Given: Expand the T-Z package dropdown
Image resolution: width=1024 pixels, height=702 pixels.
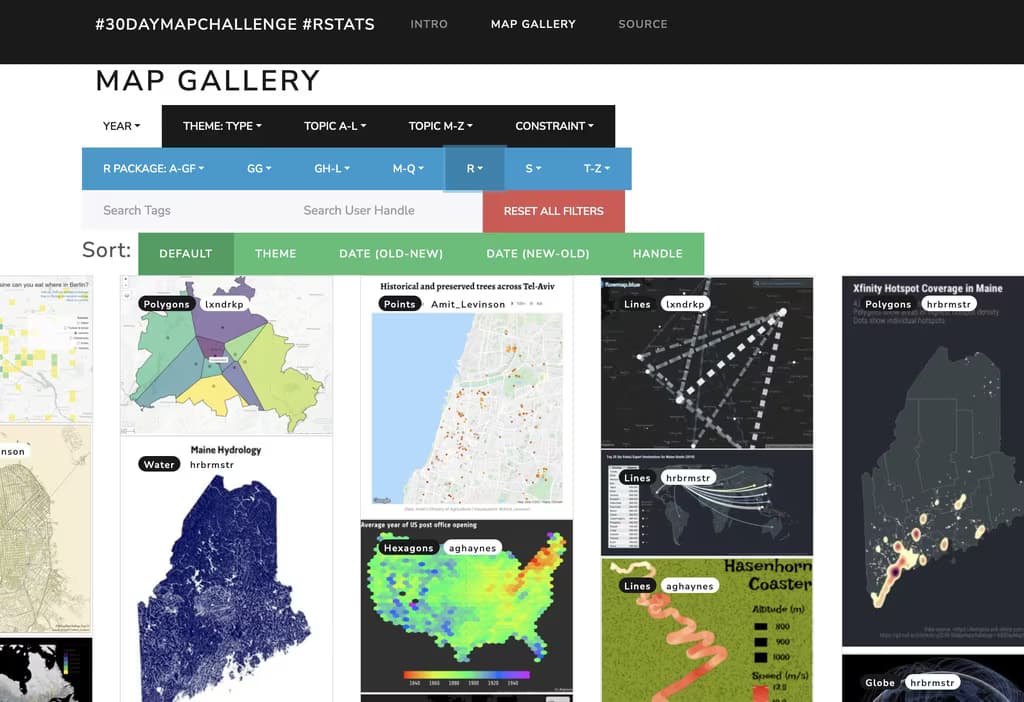Looking at the screenshot, I should point(596,168).
